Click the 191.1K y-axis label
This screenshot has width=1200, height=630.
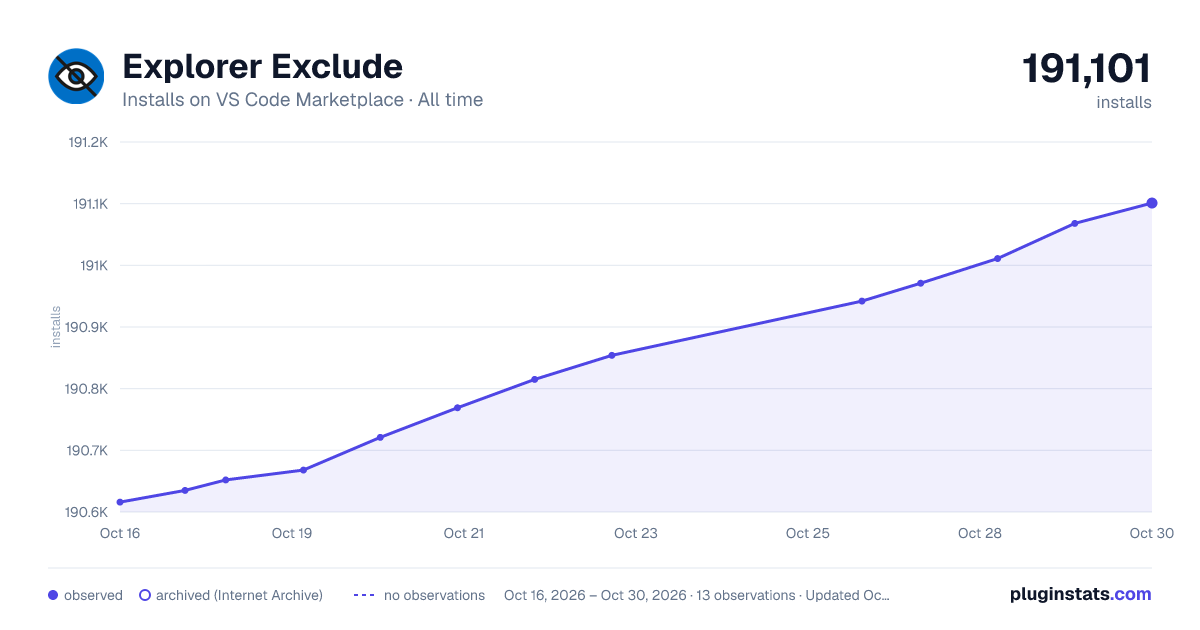click(90, 204)
